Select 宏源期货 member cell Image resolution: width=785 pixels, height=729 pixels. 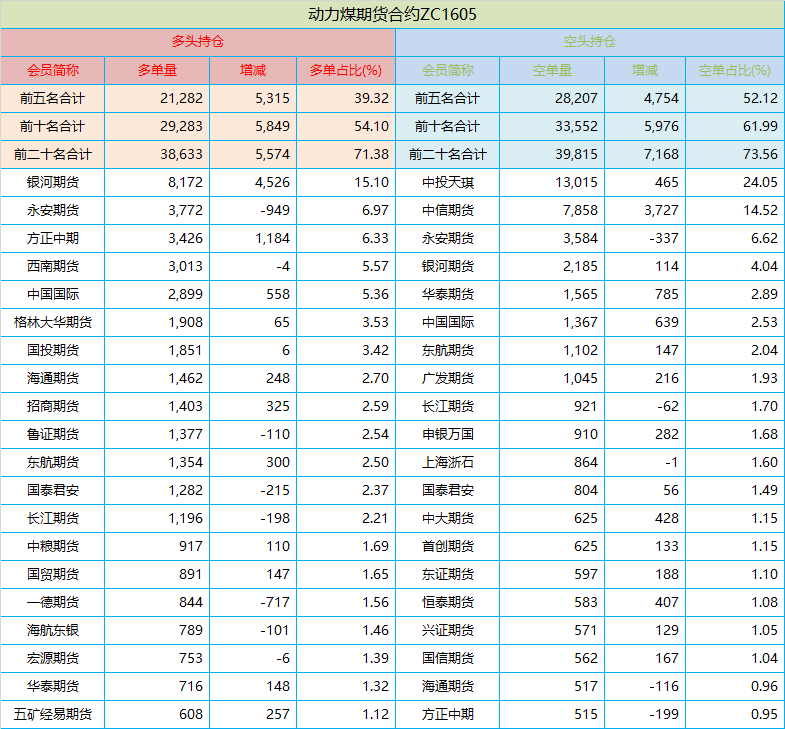[53, 659]
